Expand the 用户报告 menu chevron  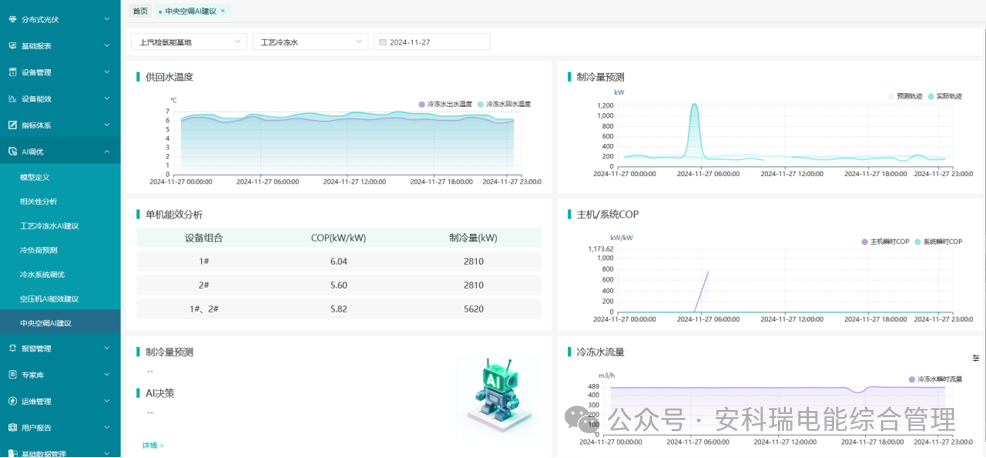107,428
